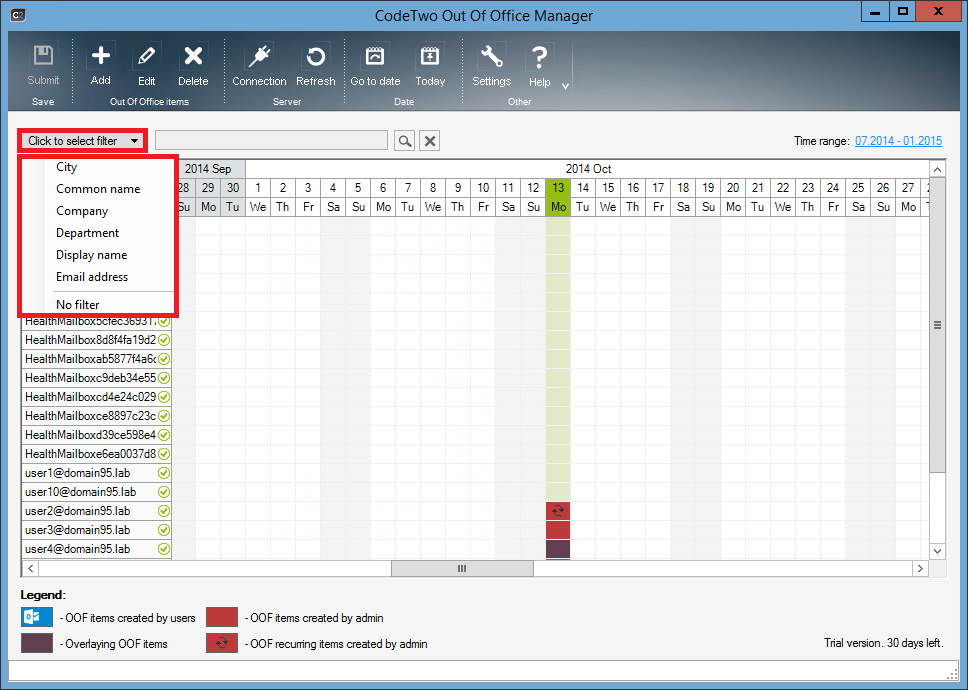The height and width of the screenshot is (690, 968).
Task: Select the user1@domain95.lab row
Action: coord(96,473)
